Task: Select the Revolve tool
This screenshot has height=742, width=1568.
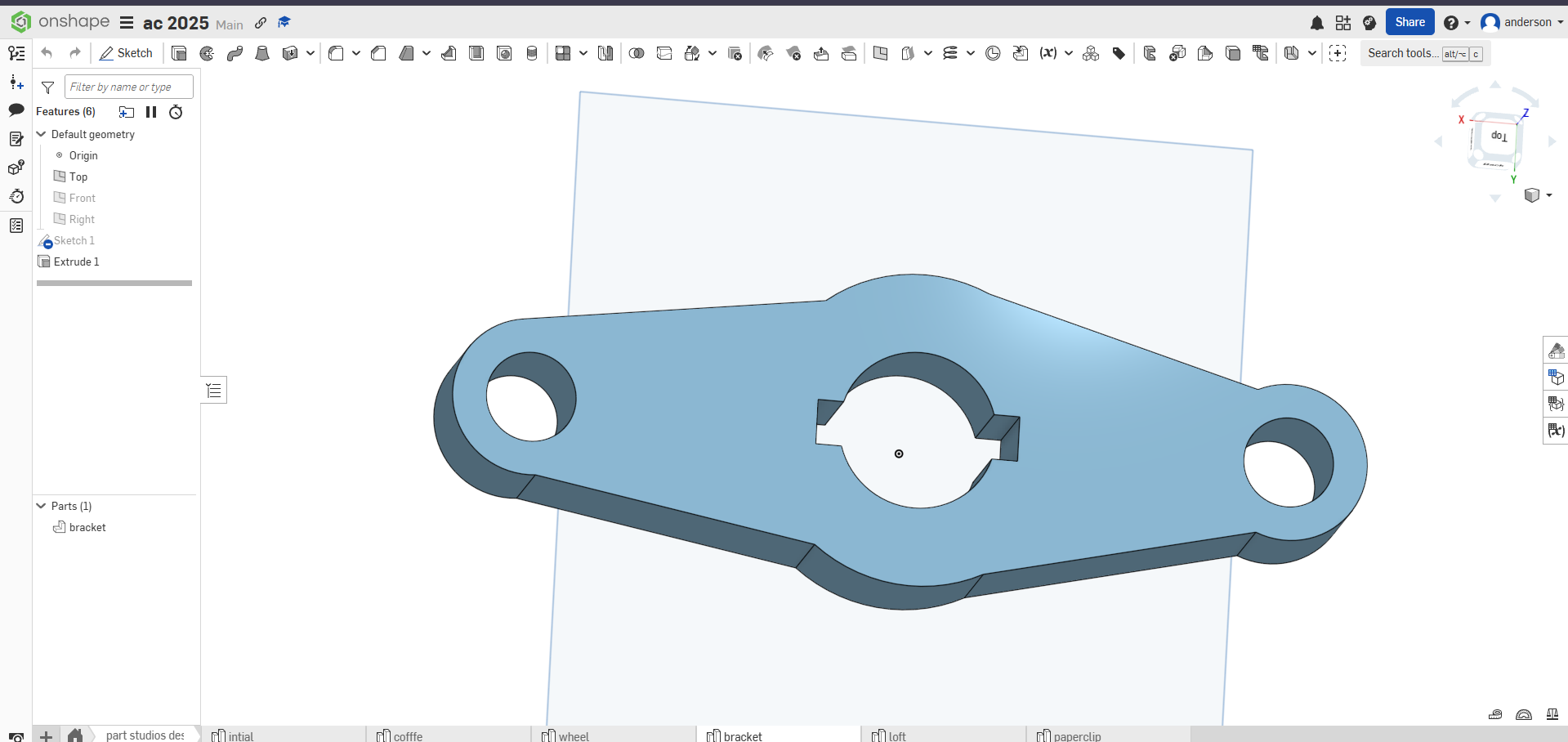Action: (208, 54)
